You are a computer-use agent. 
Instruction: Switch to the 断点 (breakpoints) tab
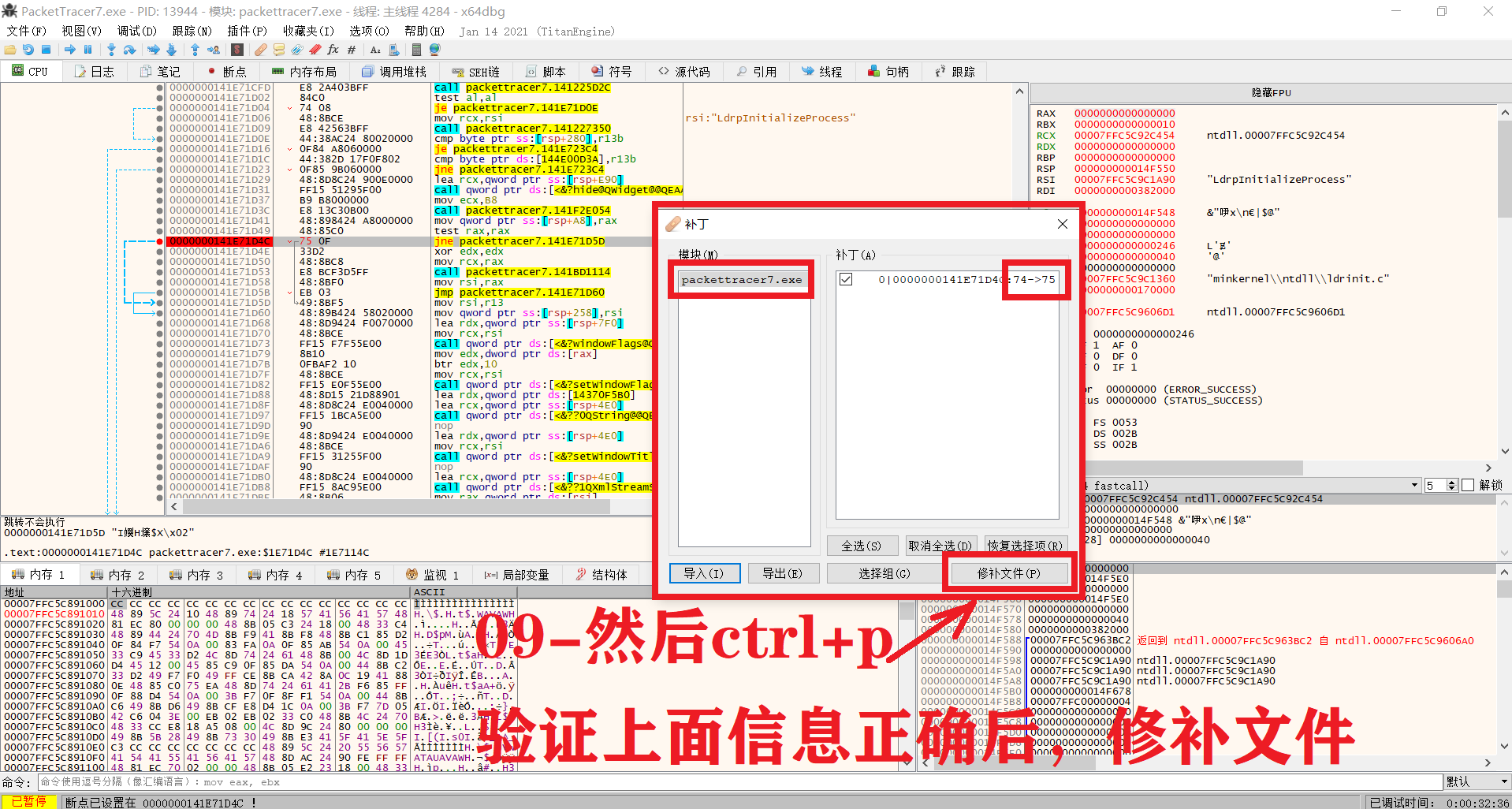point(229,71)
